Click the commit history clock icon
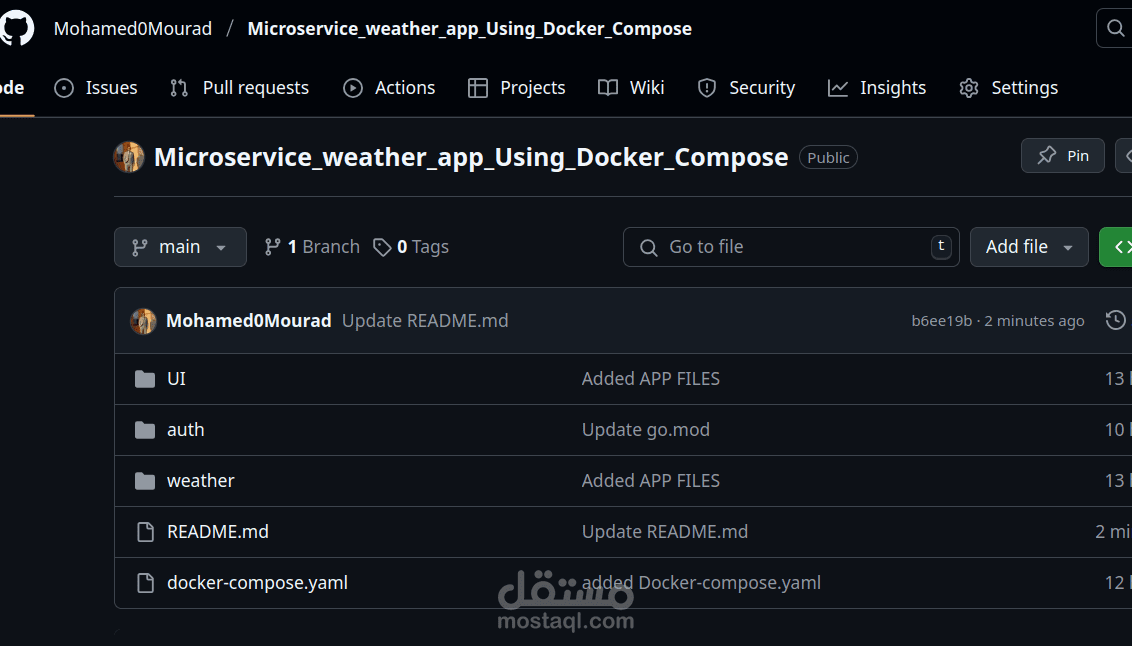The height and width of the screenshot is (646, 1132). click(x=1115, y=320)
